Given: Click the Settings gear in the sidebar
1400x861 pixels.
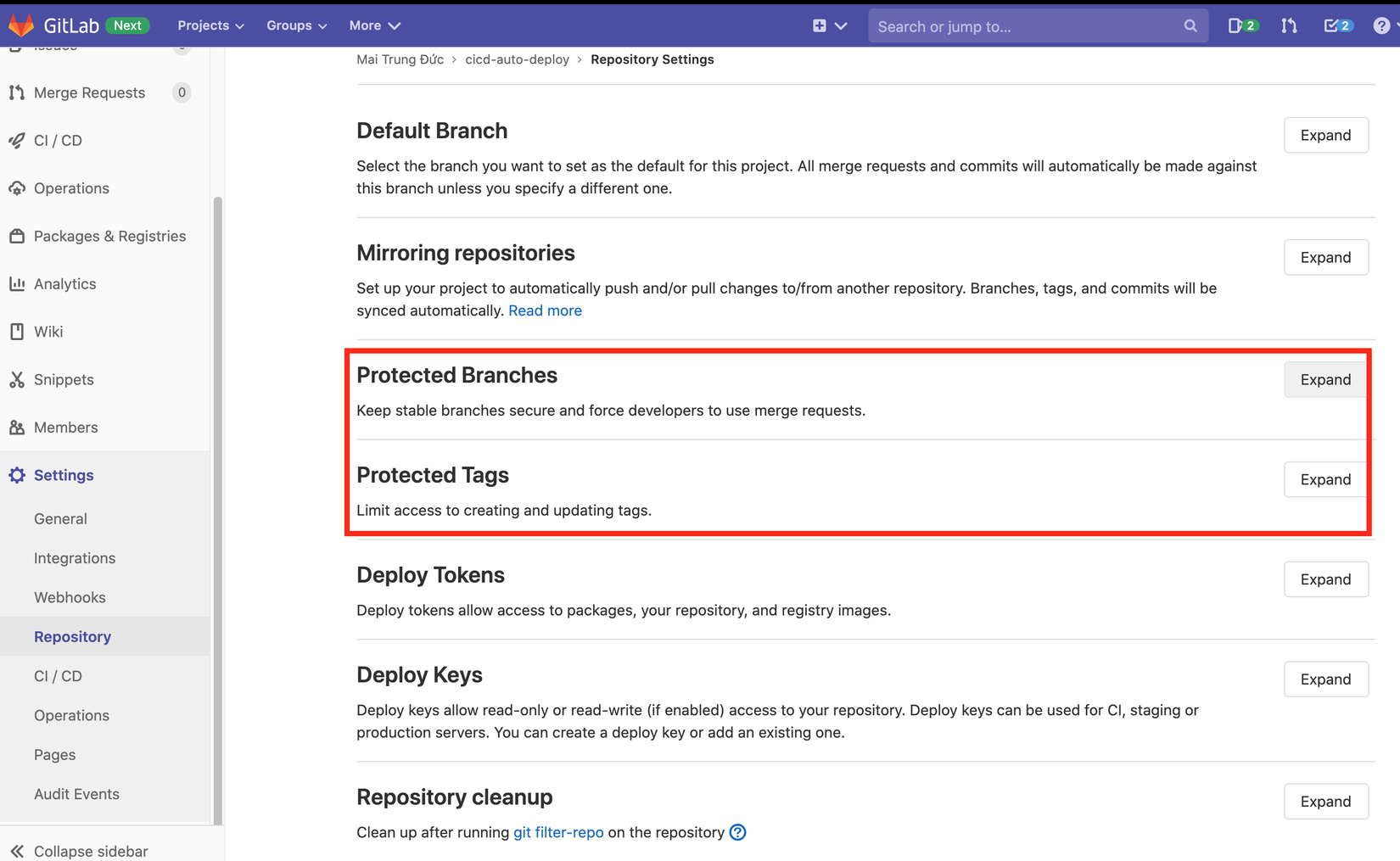Looking at the screenshot, I should click(17, 475).
